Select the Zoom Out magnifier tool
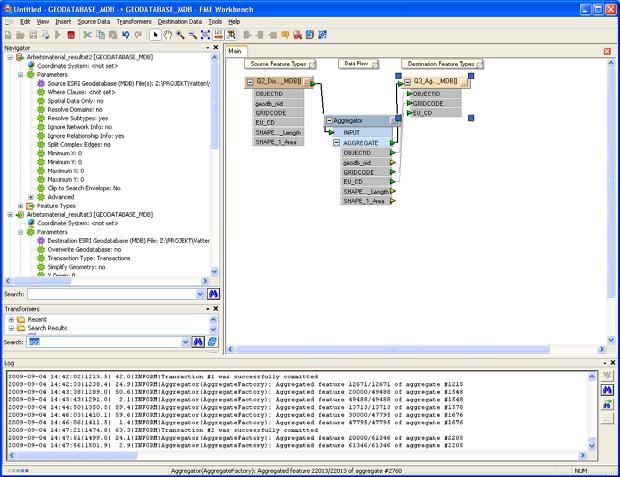Viewport: 620px width, 477px height. (193, 35)
